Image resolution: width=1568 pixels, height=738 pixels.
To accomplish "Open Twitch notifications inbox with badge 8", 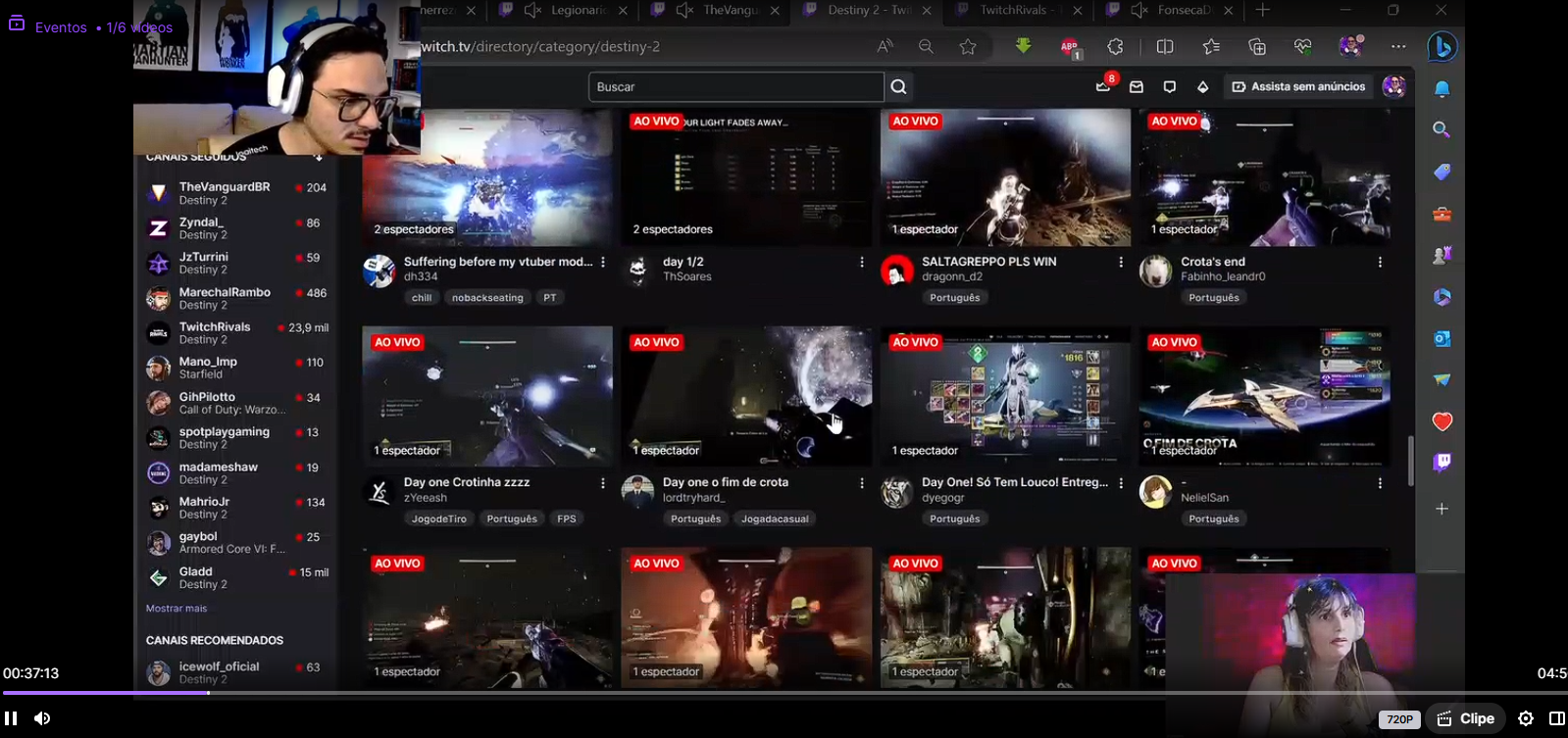I will (x=1103, y=86).
